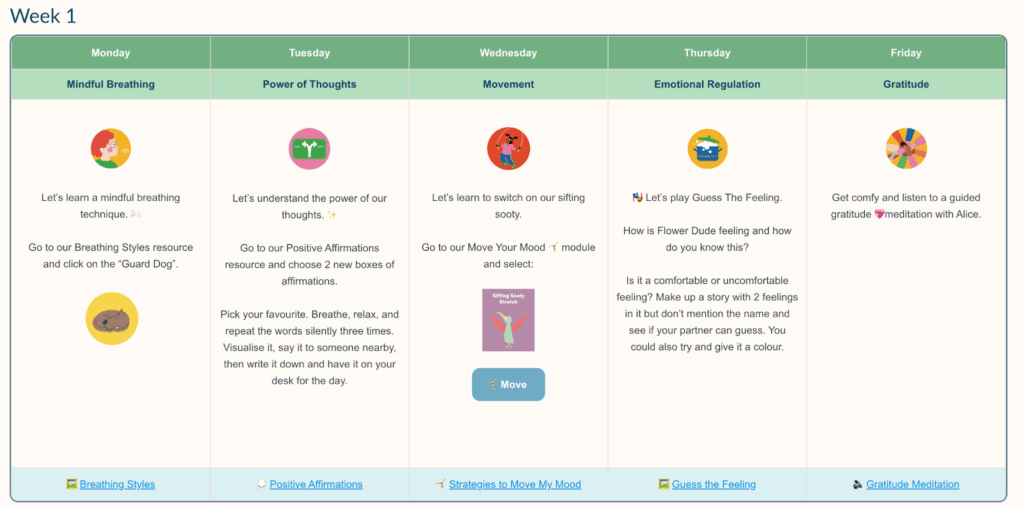The height and width of the screenshot is (506, 1024).
Task: Open the Strategies to Move My Mood link
Action: click(514, 484)
